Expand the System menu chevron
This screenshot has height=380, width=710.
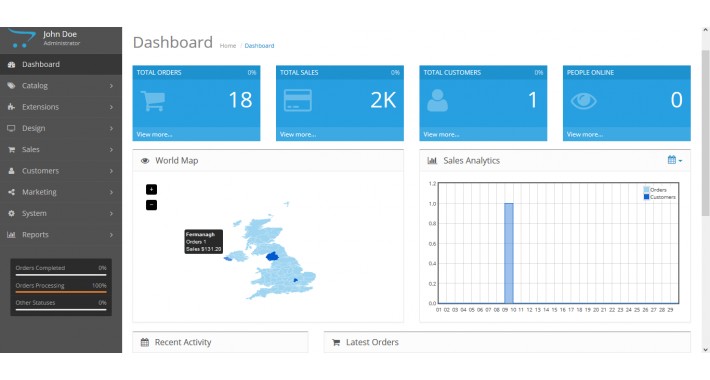[111, 213]
